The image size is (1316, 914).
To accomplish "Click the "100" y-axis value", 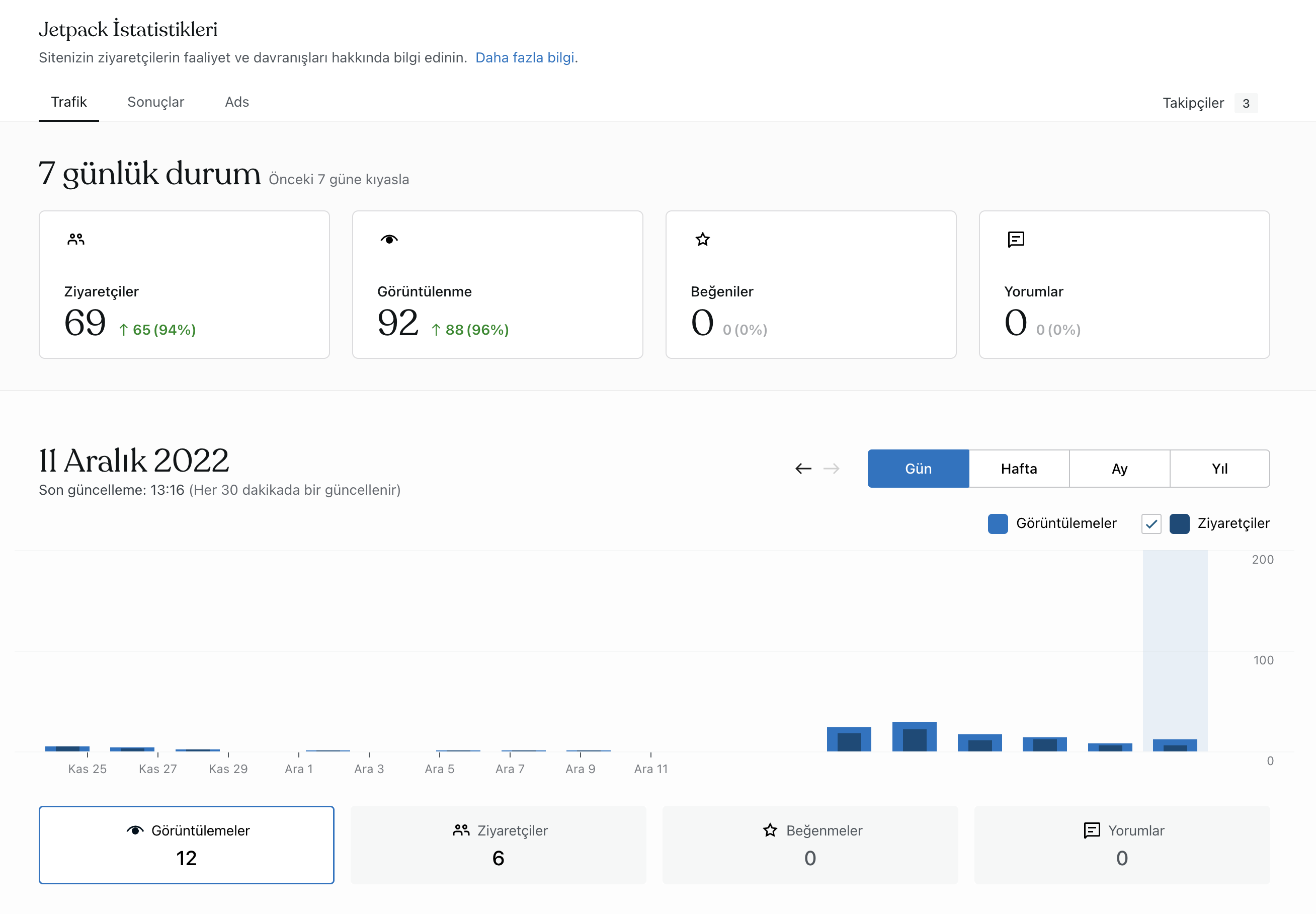I will (1263, 660).
